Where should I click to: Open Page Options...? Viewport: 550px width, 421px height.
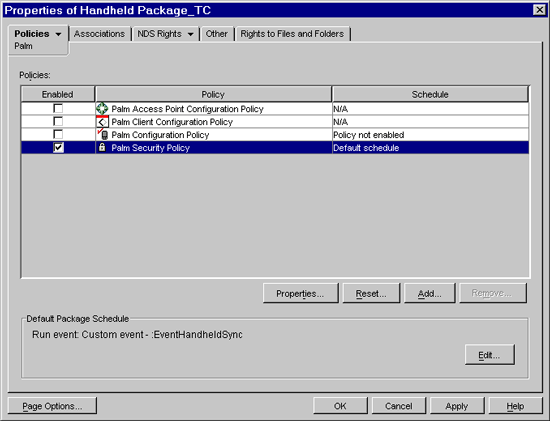52,406
